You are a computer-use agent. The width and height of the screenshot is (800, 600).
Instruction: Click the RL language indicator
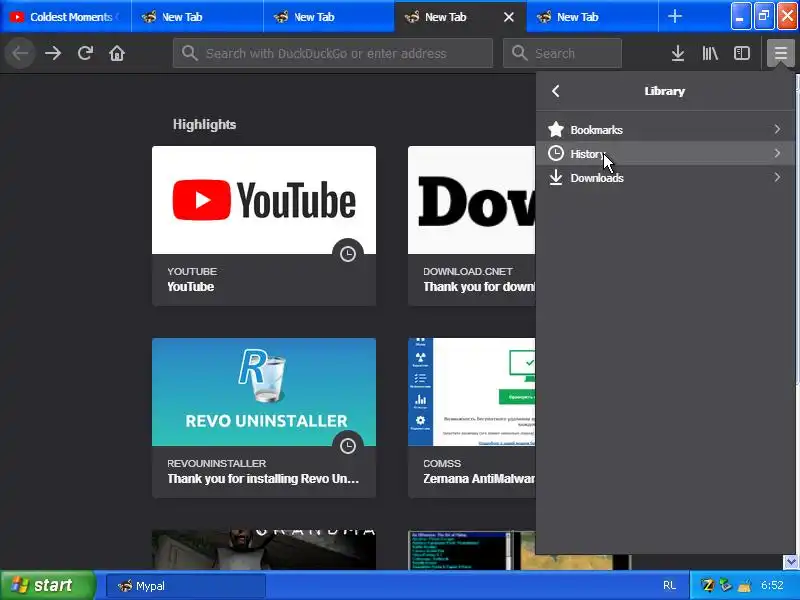click(669, 586)
